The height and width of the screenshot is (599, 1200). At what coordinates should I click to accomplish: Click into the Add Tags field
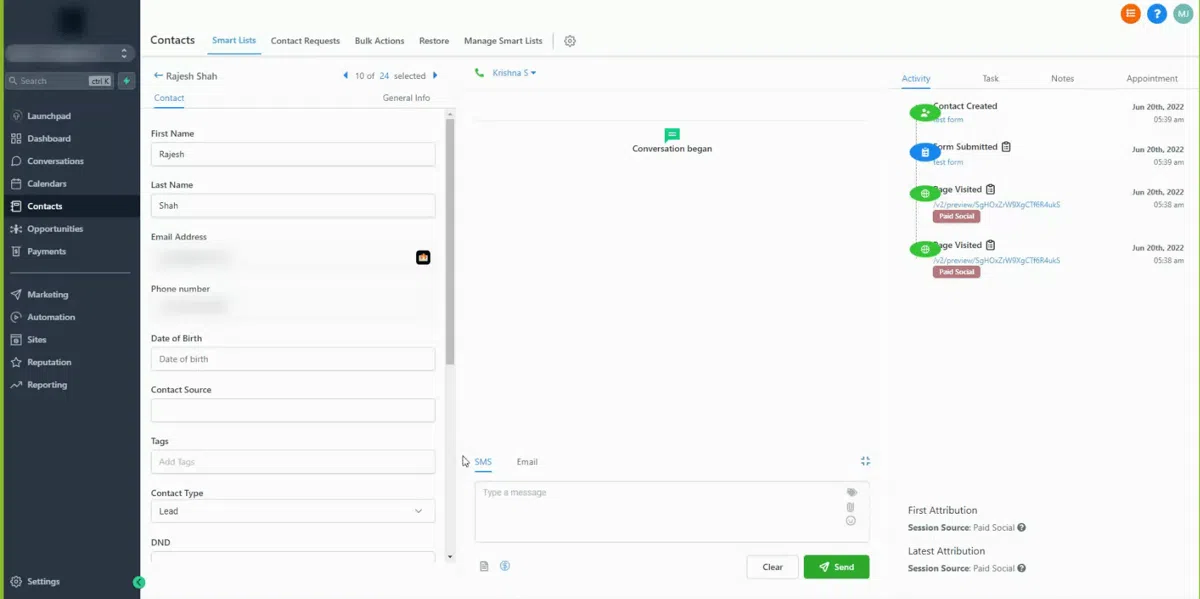point(293,462)
